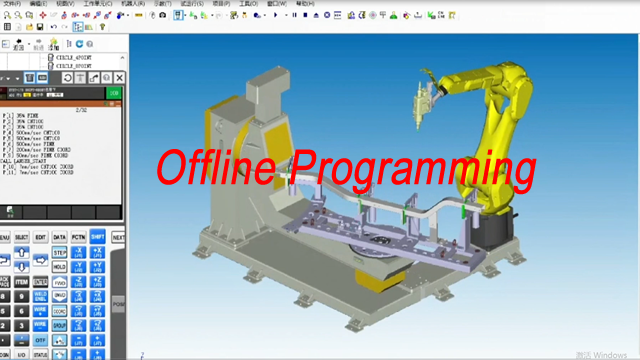Viewport: 640px width, 360px height.
Task: Click the +X (J1) jog key
Action: point(98,252)
